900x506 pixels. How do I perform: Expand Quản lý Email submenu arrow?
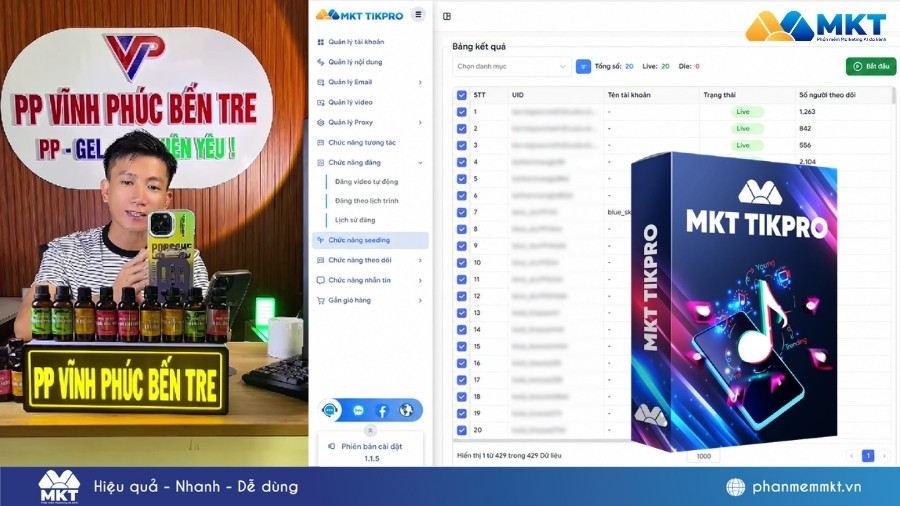coord(420,82)
